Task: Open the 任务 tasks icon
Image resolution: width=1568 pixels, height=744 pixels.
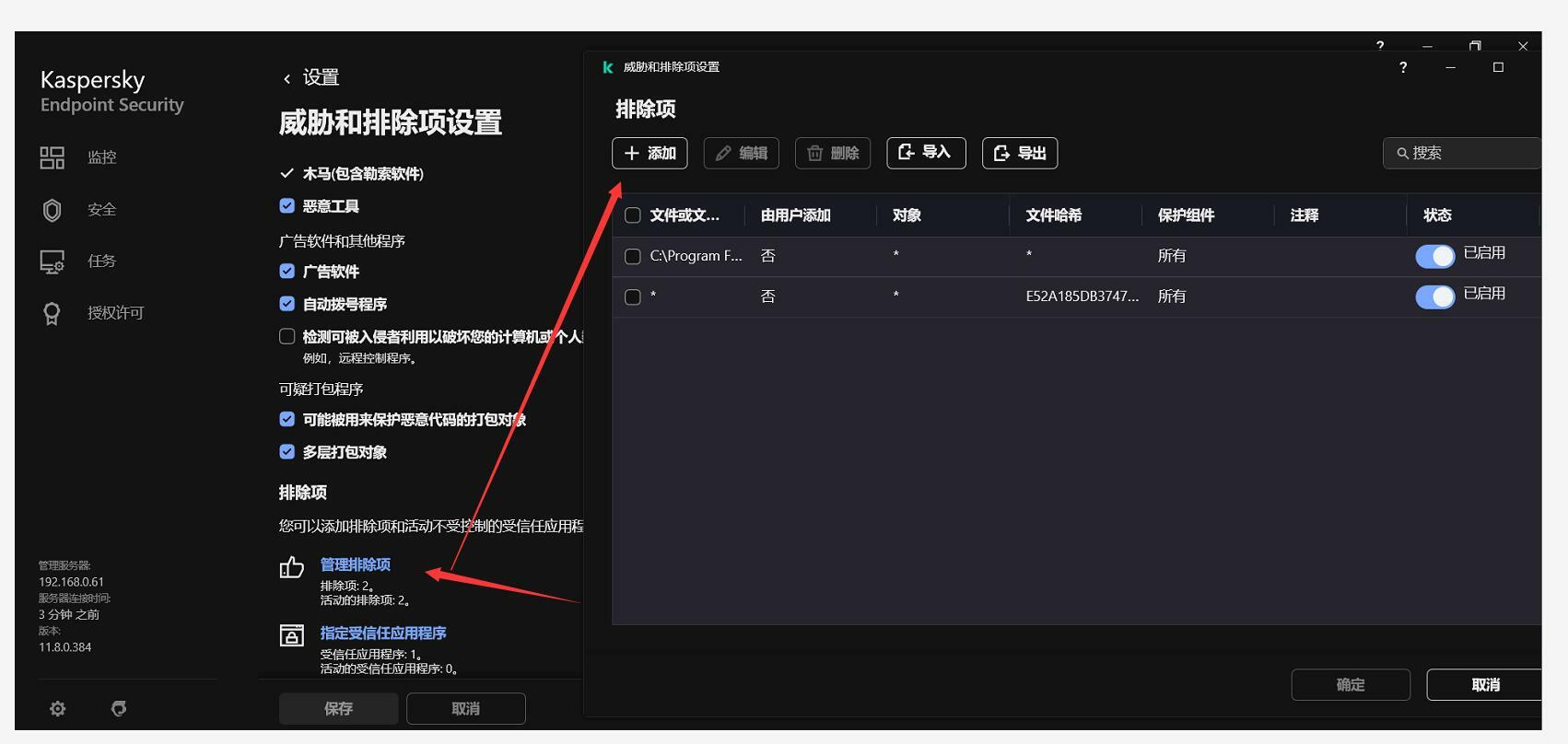Action: point(52,262)
